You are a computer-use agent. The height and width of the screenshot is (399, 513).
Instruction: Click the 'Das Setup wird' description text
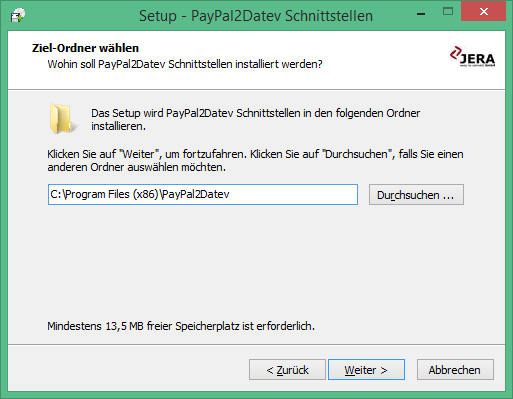pyautogui.click(x=255, y=120)
